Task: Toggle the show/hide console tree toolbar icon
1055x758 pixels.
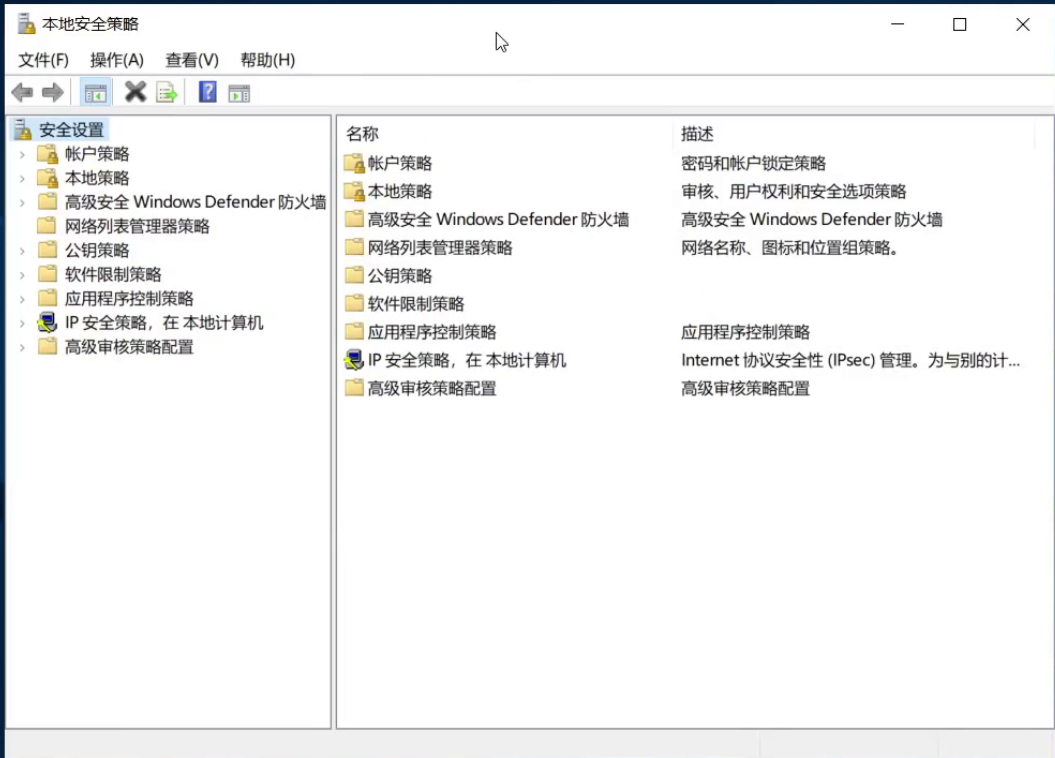Action: click(x=95, y=93)
